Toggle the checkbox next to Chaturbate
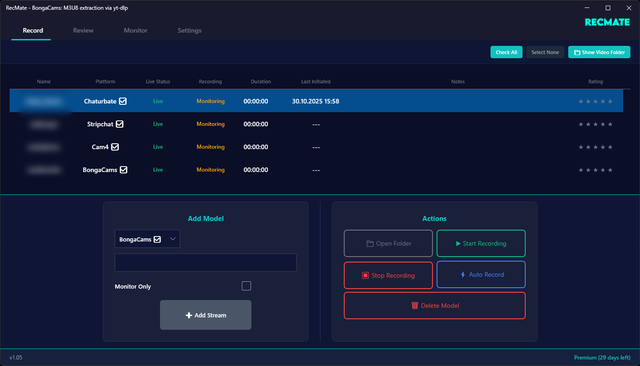 tap(123, 101)
